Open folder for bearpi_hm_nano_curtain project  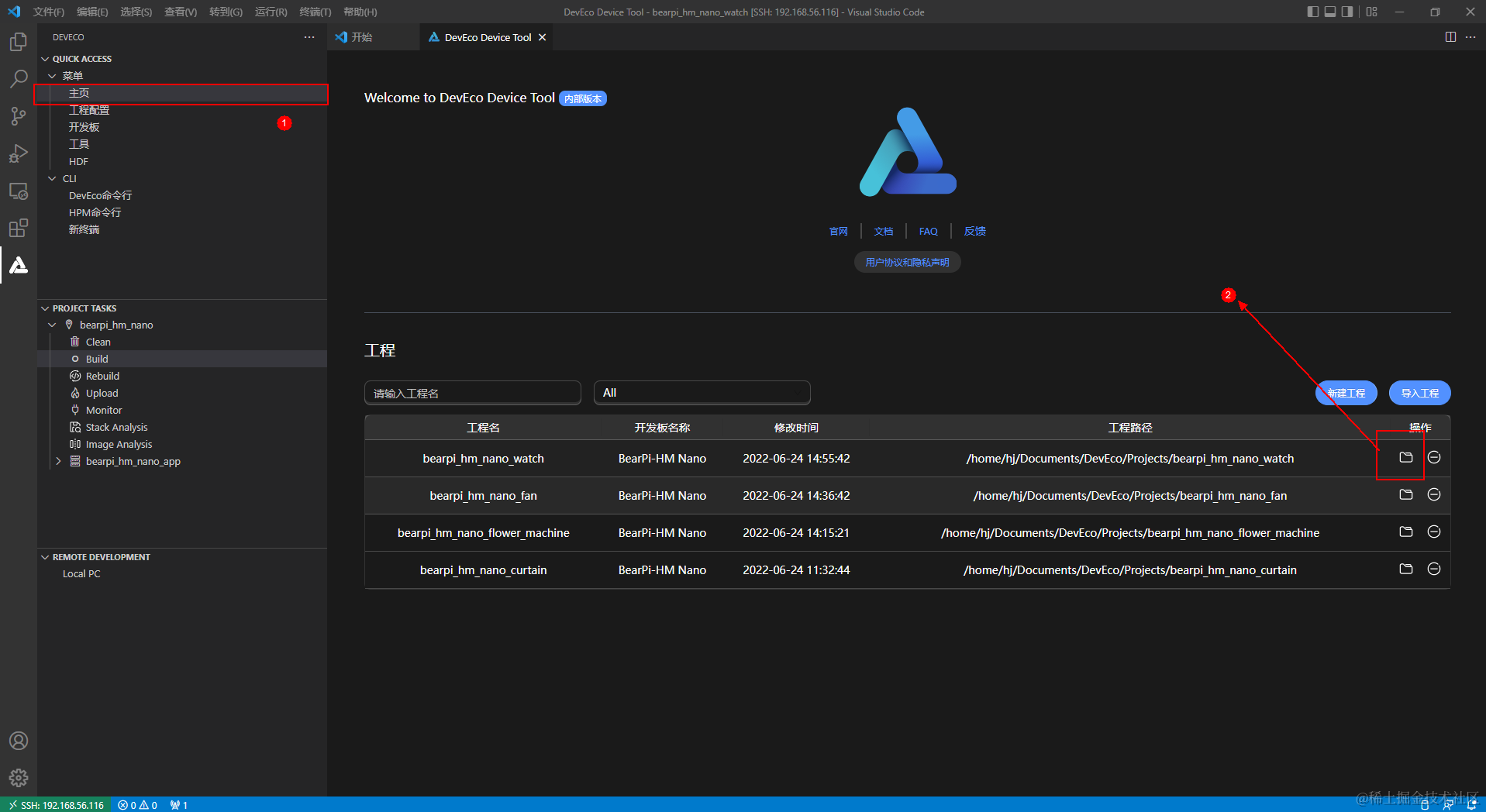click(1406, 569)
